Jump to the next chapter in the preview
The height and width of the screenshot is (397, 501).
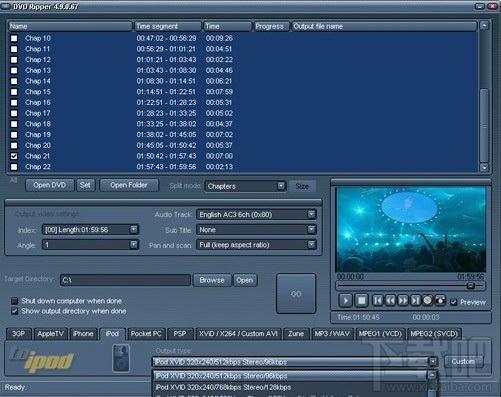click(x=415, y=300)
